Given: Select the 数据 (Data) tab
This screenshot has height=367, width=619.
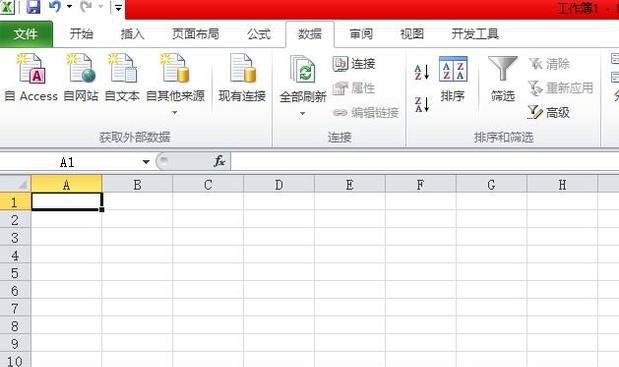Looking at the screenshot, I should coord(310,34).
